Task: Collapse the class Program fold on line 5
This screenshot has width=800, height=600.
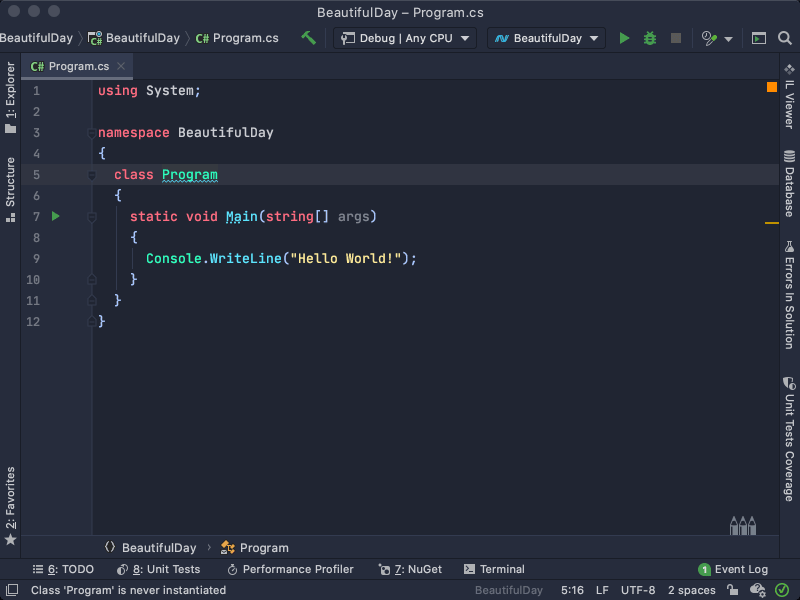Action: (92, 175)
